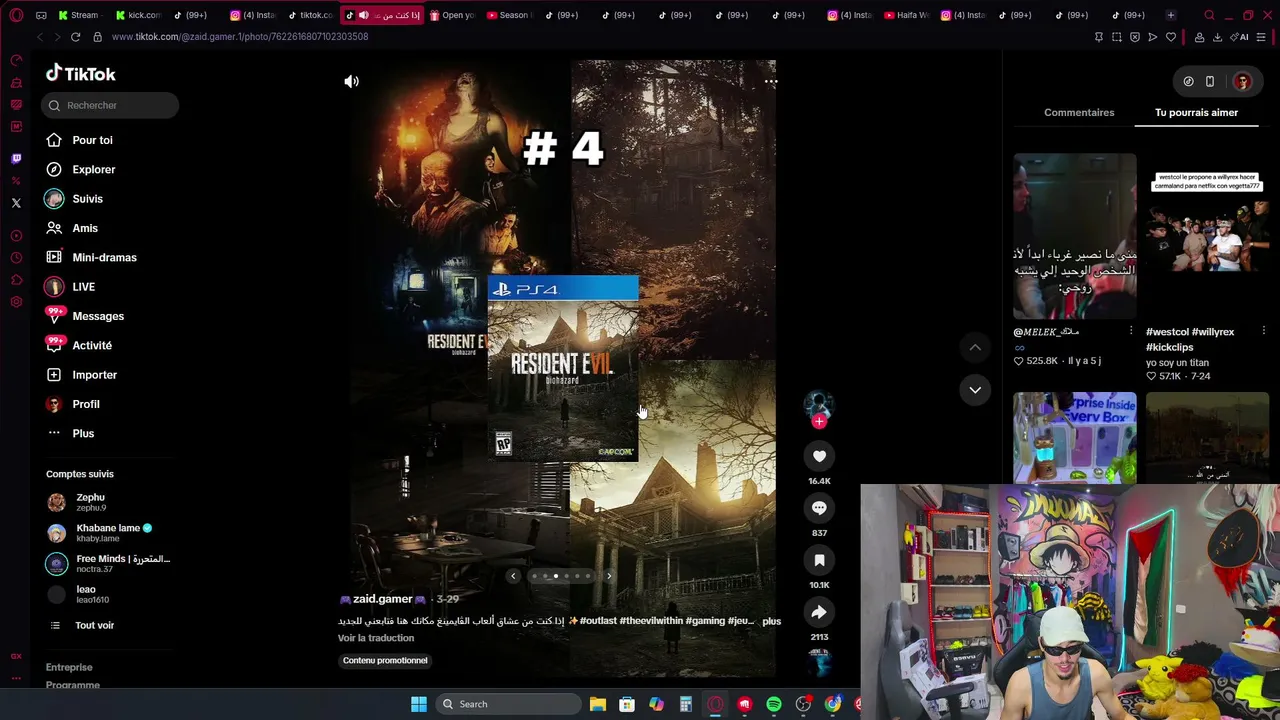Switch to the Season YouTube browser tab
This screenshot has height=720, width=1280.
[x=509, y=15]
